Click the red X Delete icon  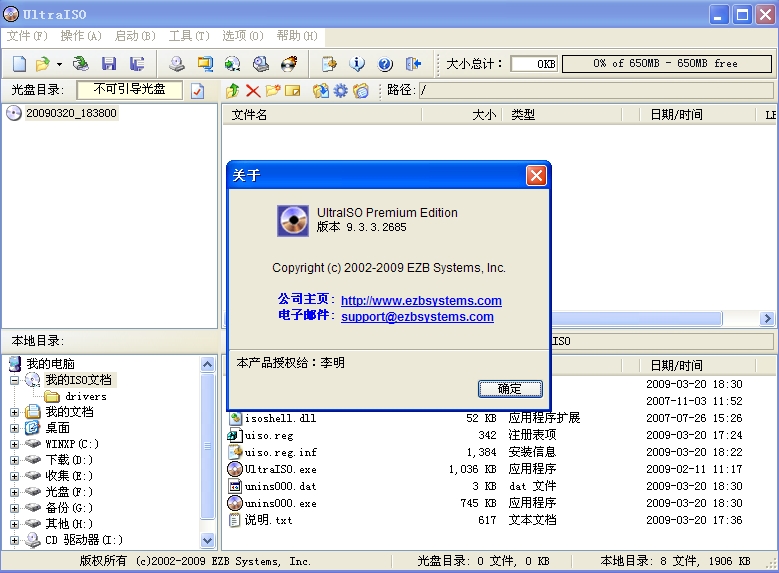[x=253, y=90]
